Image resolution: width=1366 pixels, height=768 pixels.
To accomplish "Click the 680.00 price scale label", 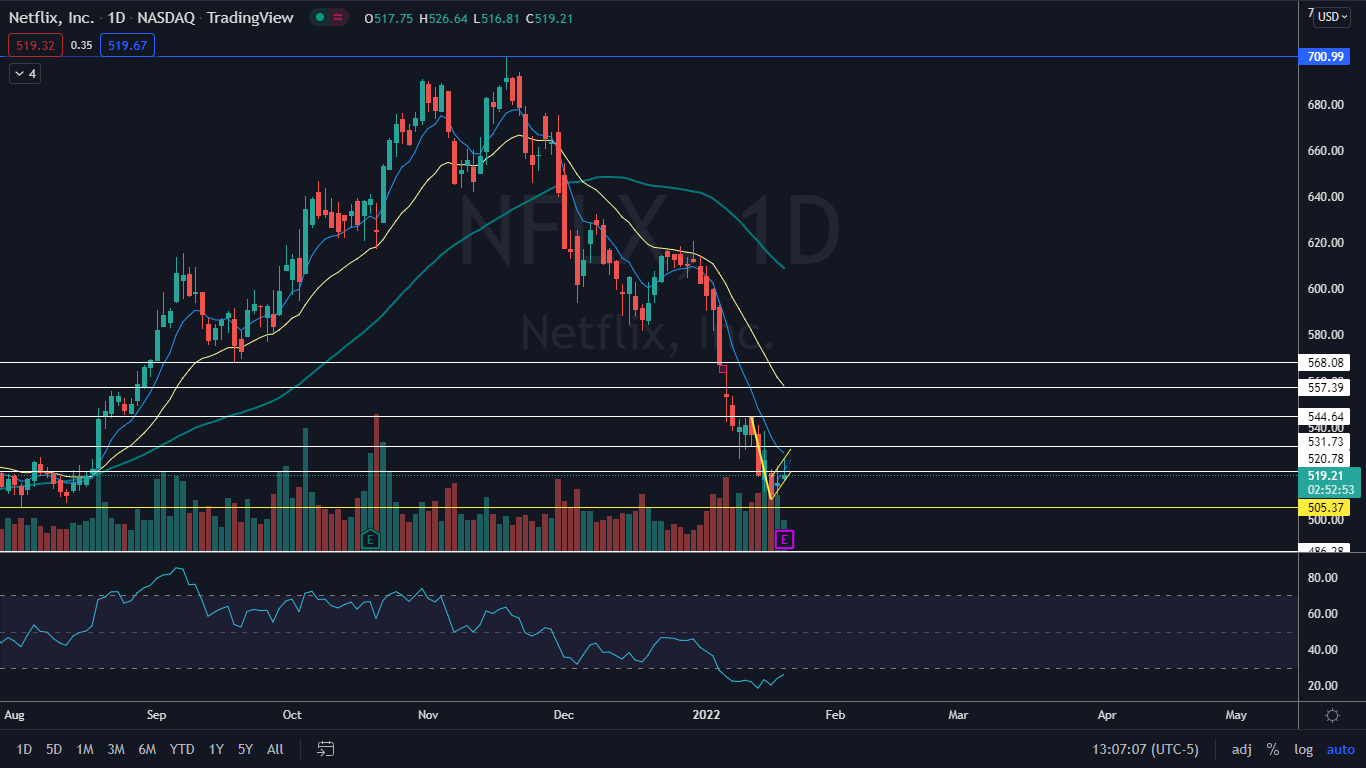I will (1325, 105).
